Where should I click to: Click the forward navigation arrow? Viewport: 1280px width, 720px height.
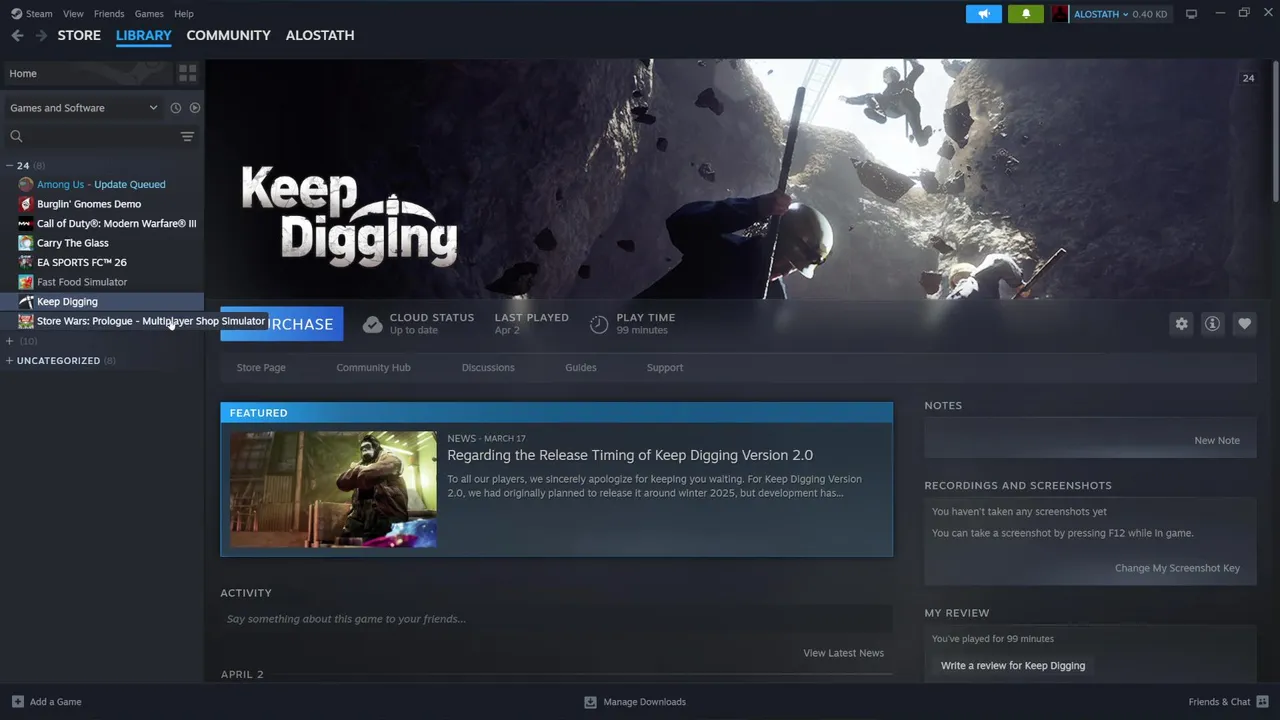click(x=41, y=35)
